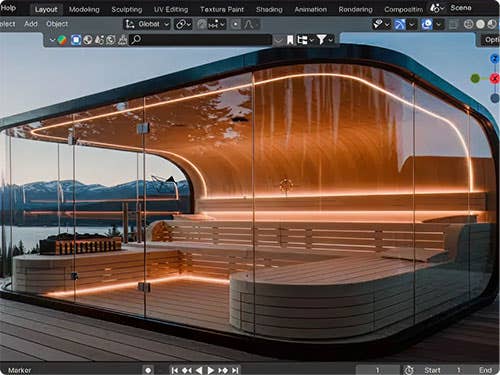Toggle the blue highlighted filter icon

[76, 40]
